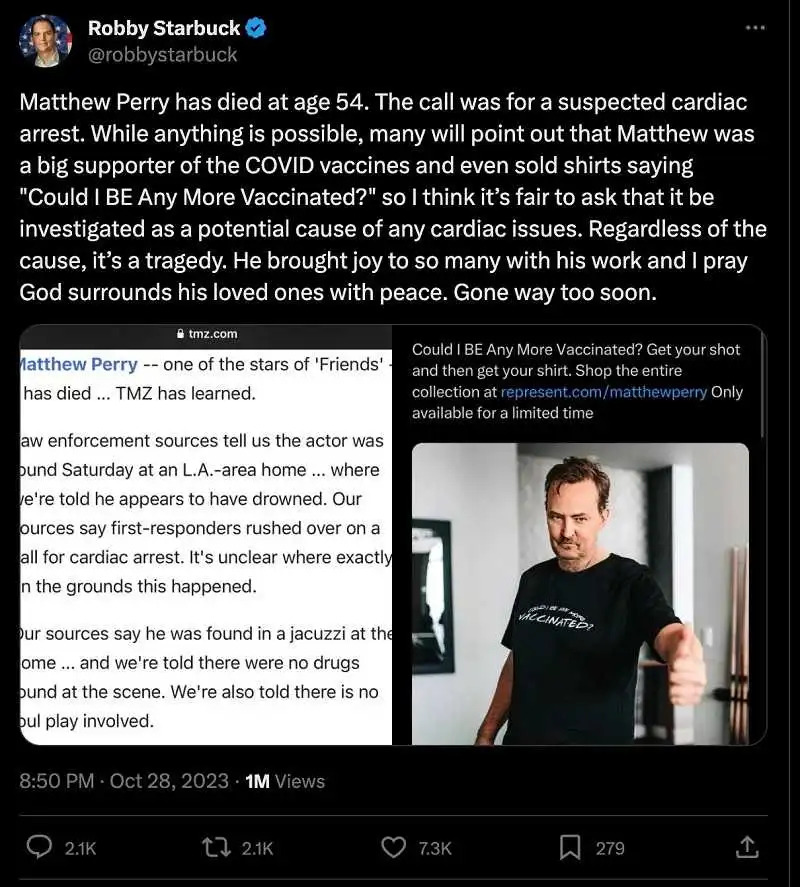Viewport: 800px width, 887px height.
Task: Click the 279 bookmarks count
Action: click(x=610, y=848)
